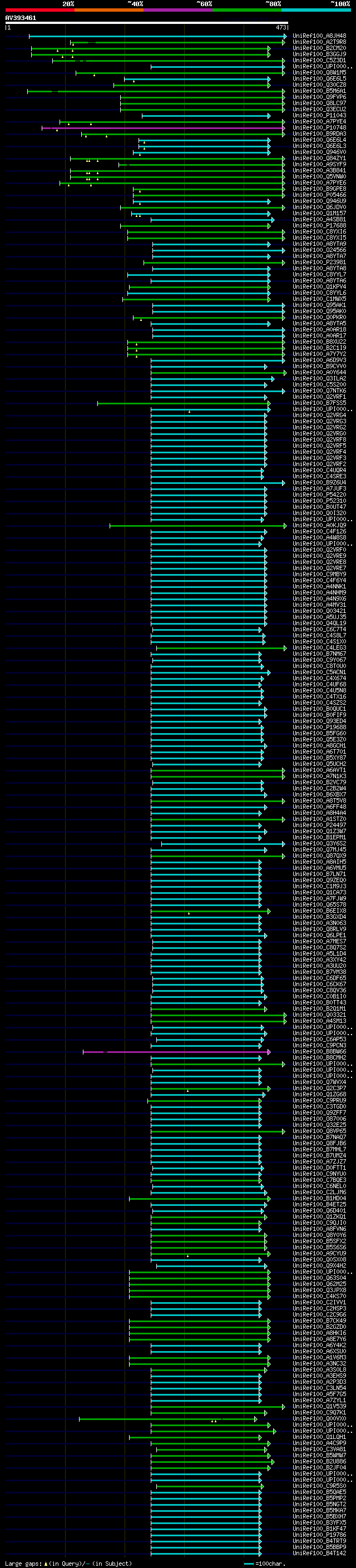Screen dimensions: 356x1568
Task: Click the cyan alignment bar for A8JH48
Action: pos(157,36)
